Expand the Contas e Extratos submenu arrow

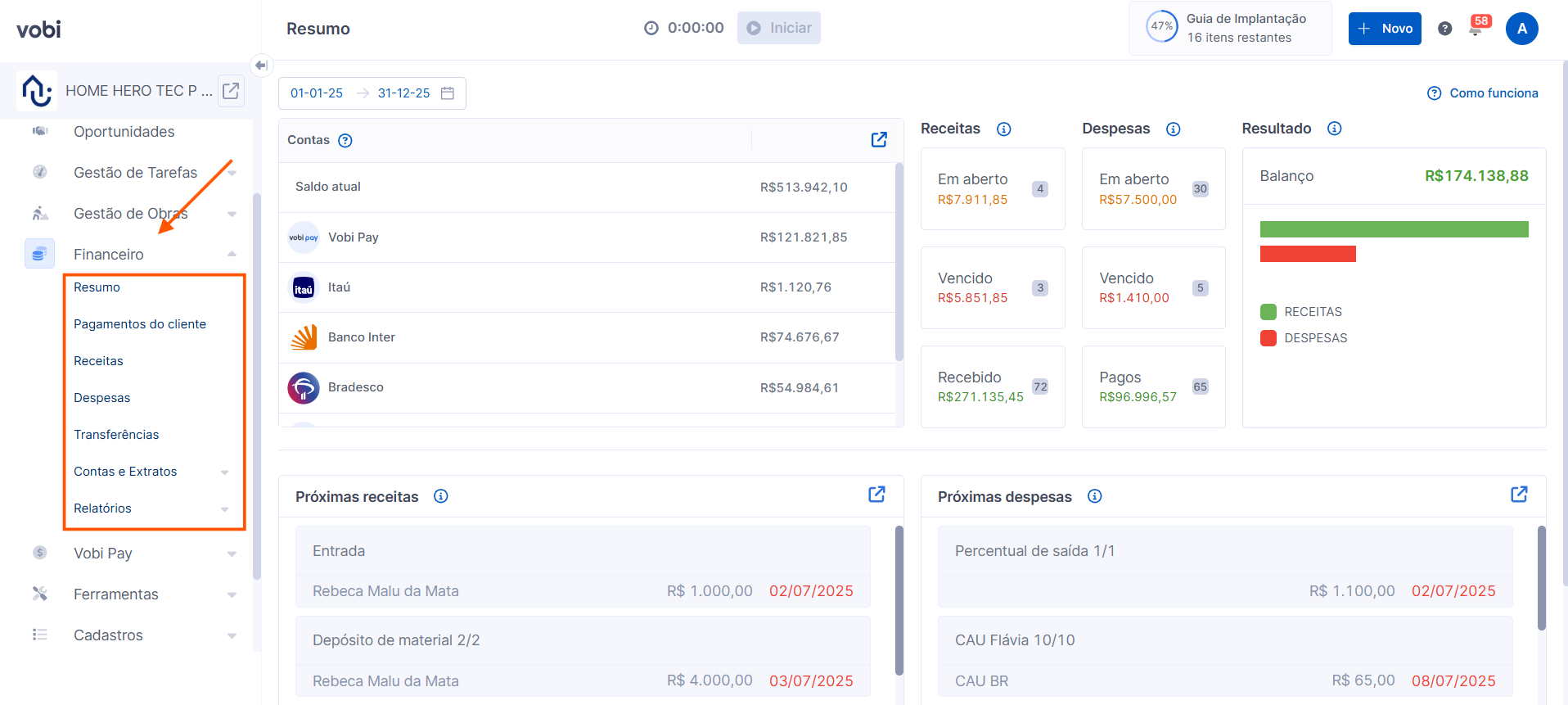pyautogui.click(x=225, y=472)
